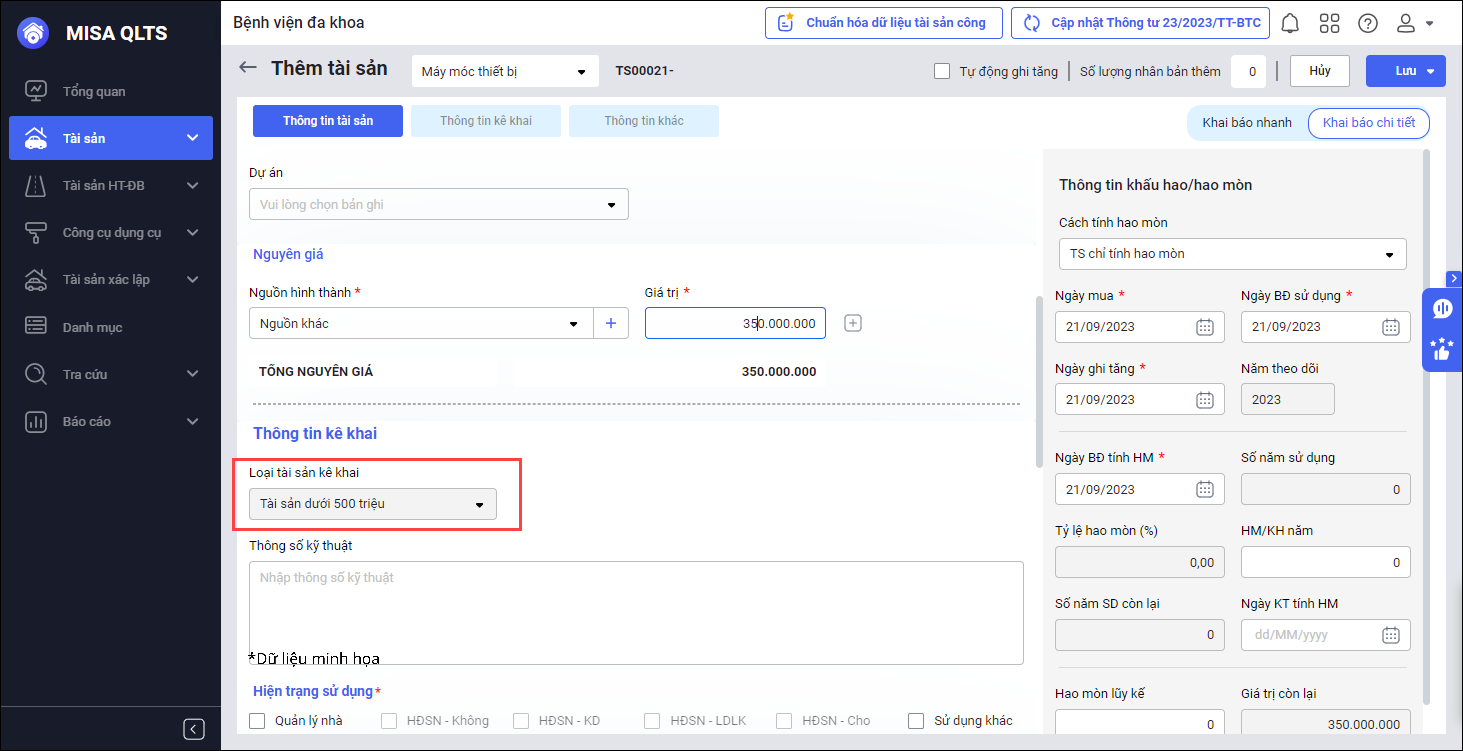Click the thumbs-up feedback icon
This screenshot has height=751, width=1463.
tap(1442, 349)
